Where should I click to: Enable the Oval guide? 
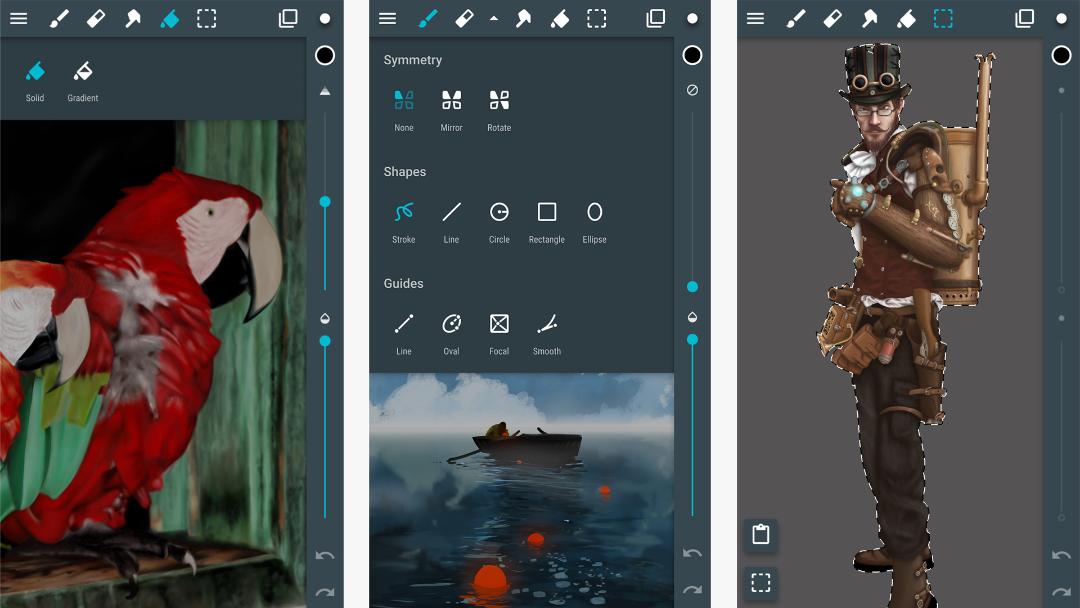click(x=451, y=334)
